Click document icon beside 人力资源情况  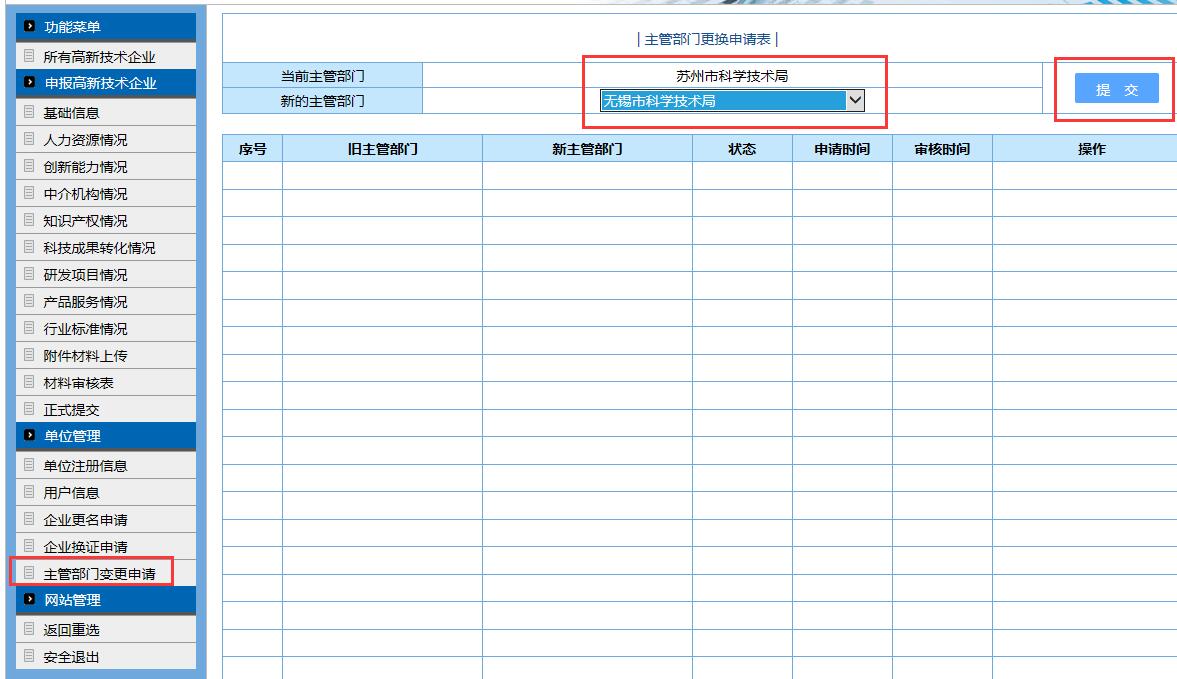click(29, 139)
